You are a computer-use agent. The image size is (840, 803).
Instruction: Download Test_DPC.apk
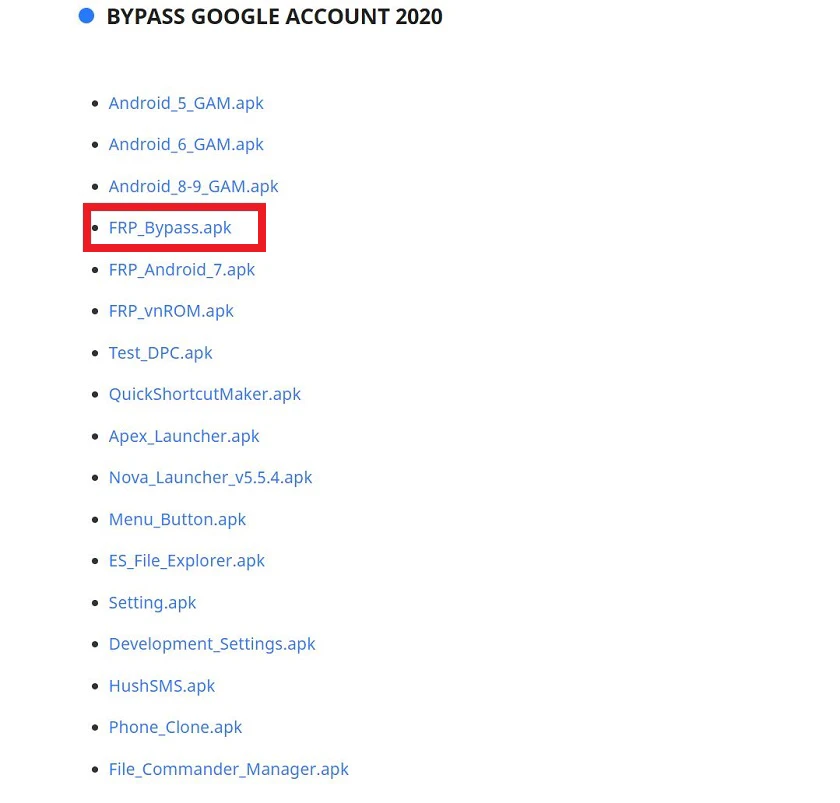160,353
